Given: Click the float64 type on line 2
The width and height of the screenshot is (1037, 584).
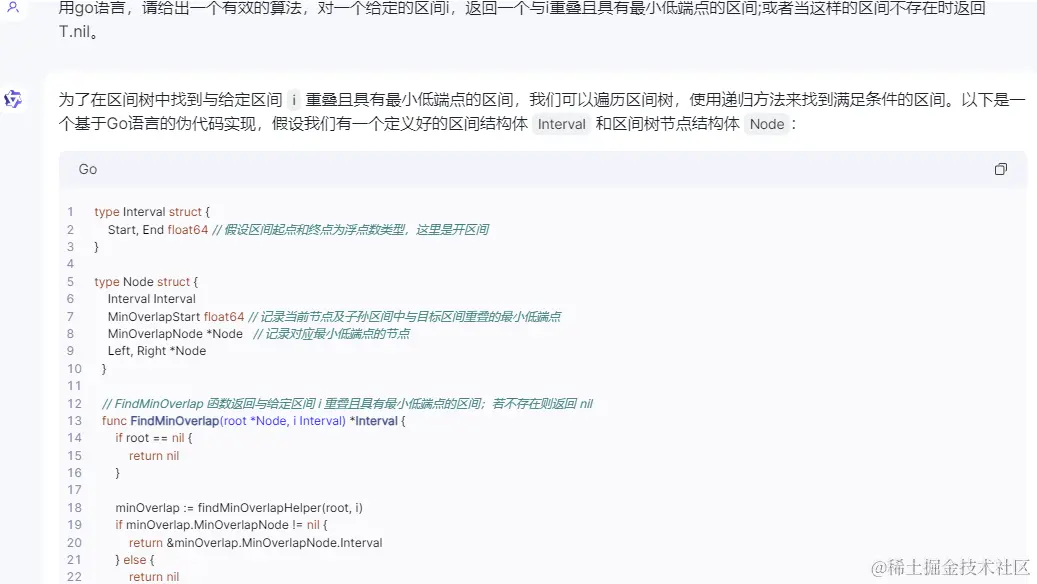Looking at the screenshot, I should 187,229.
